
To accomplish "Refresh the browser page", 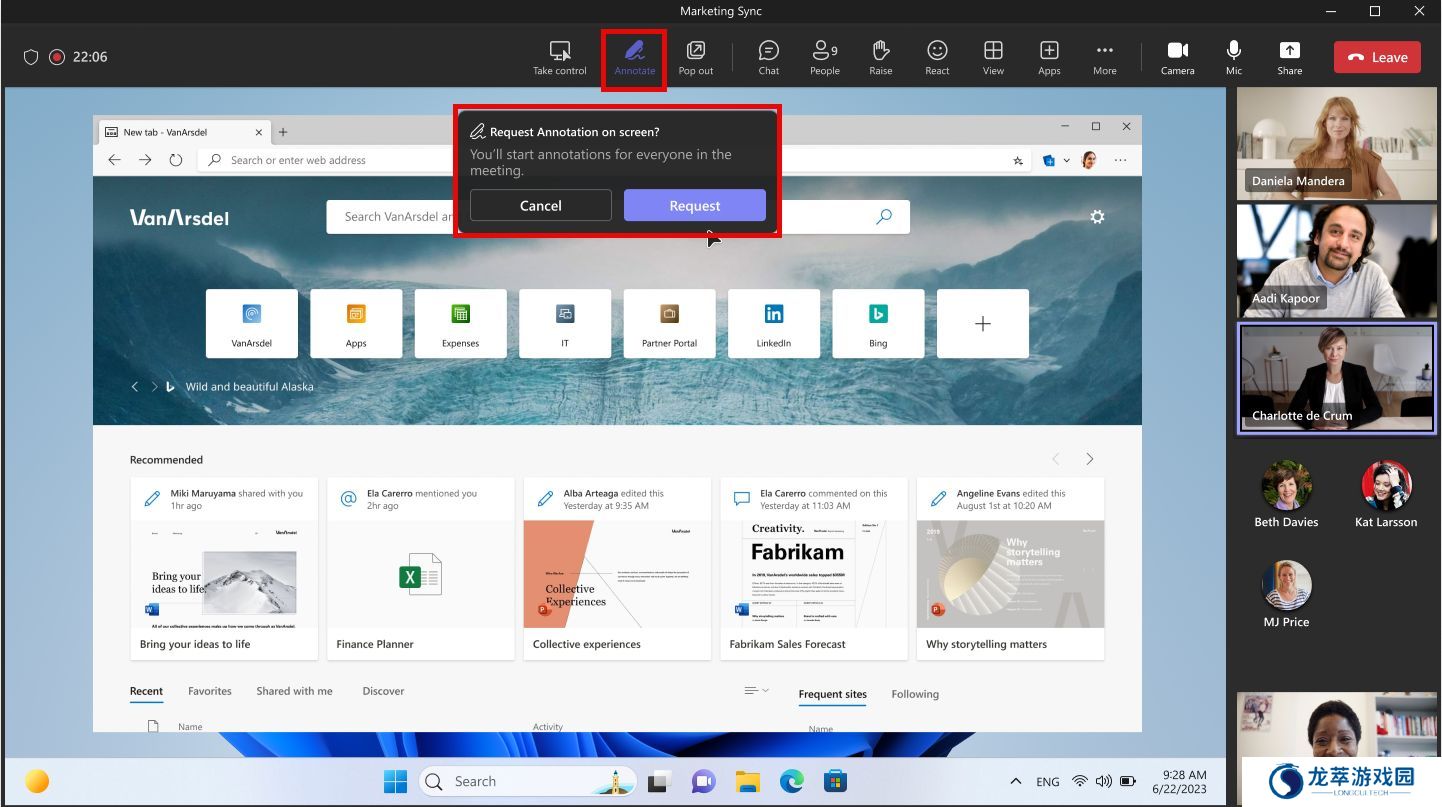I will (x=176, y=160).
